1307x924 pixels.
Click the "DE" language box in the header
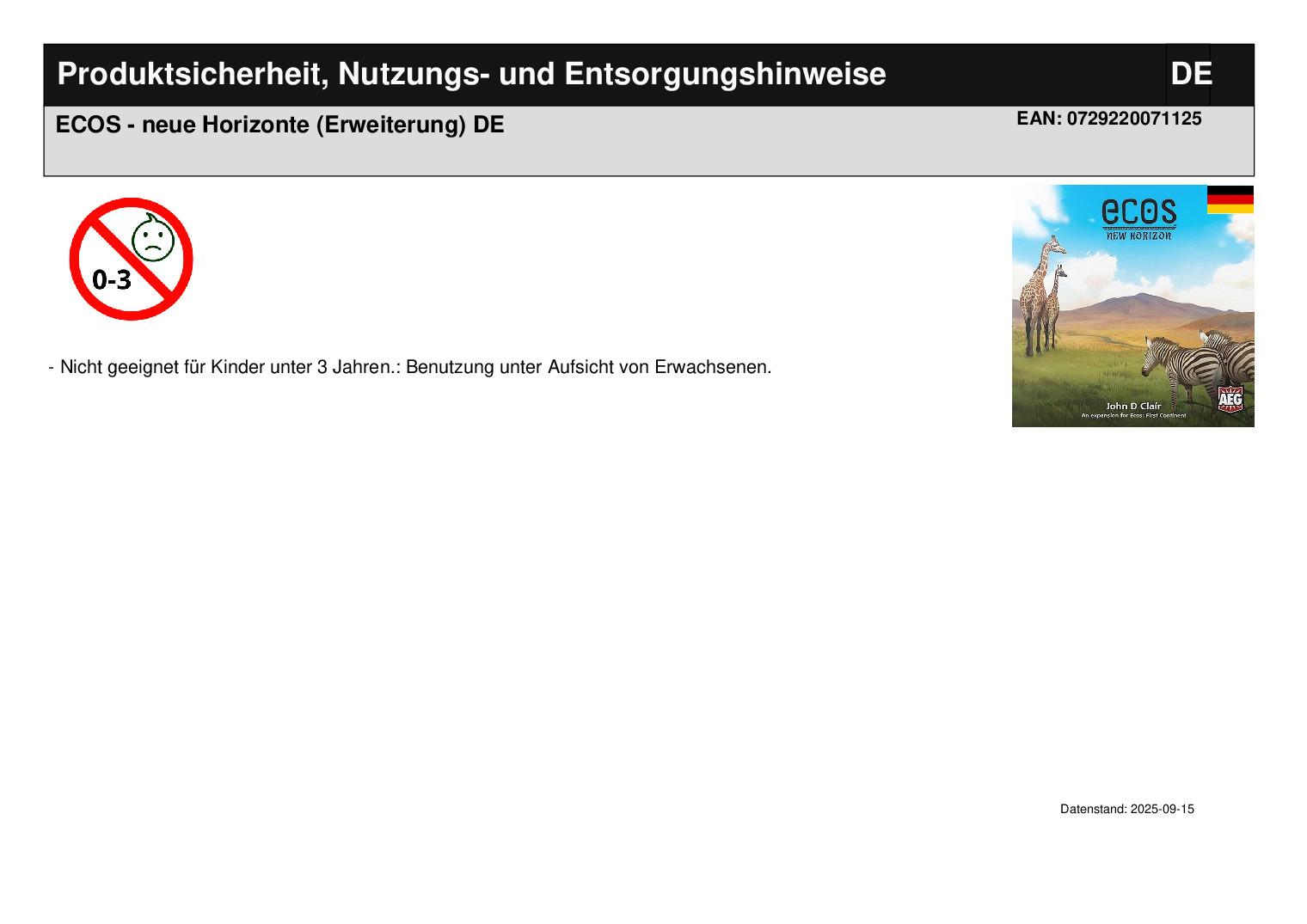tap(1190, 75)
